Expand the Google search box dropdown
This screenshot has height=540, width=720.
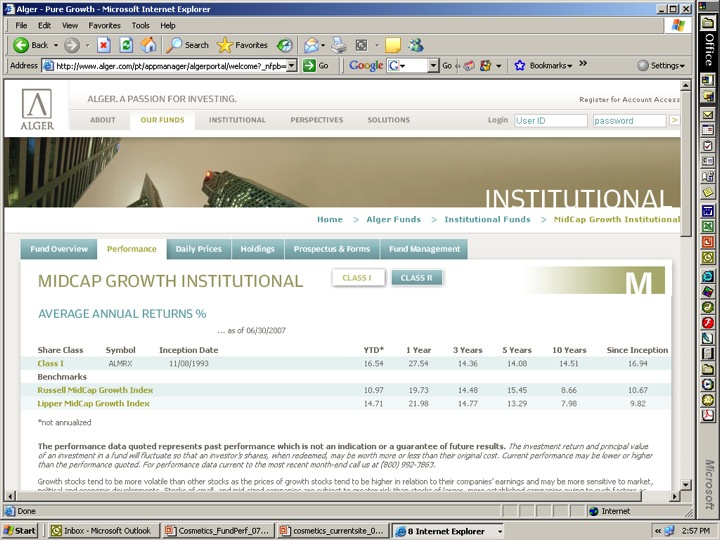433,66
